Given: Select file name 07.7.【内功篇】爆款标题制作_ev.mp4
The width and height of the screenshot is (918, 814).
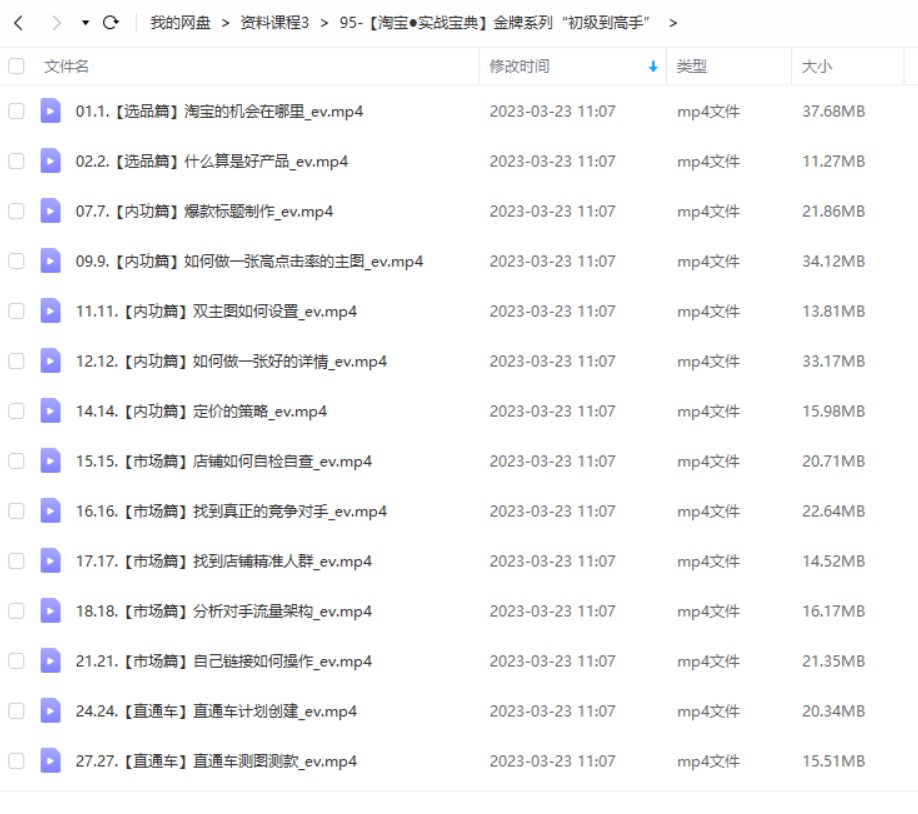Looking at the screenshot, I should [204, 211].
